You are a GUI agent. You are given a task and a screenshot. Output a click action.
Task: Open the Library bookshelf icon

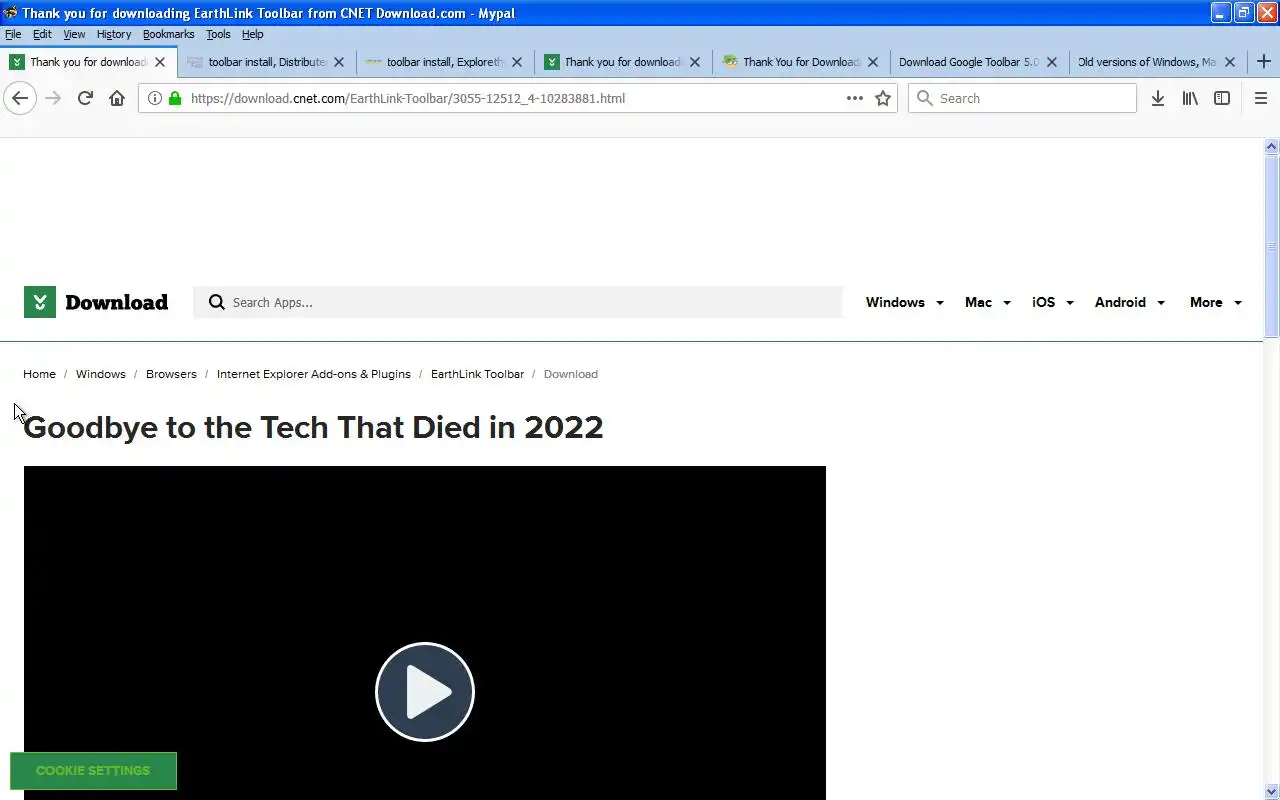click(x=1190, y=98)
